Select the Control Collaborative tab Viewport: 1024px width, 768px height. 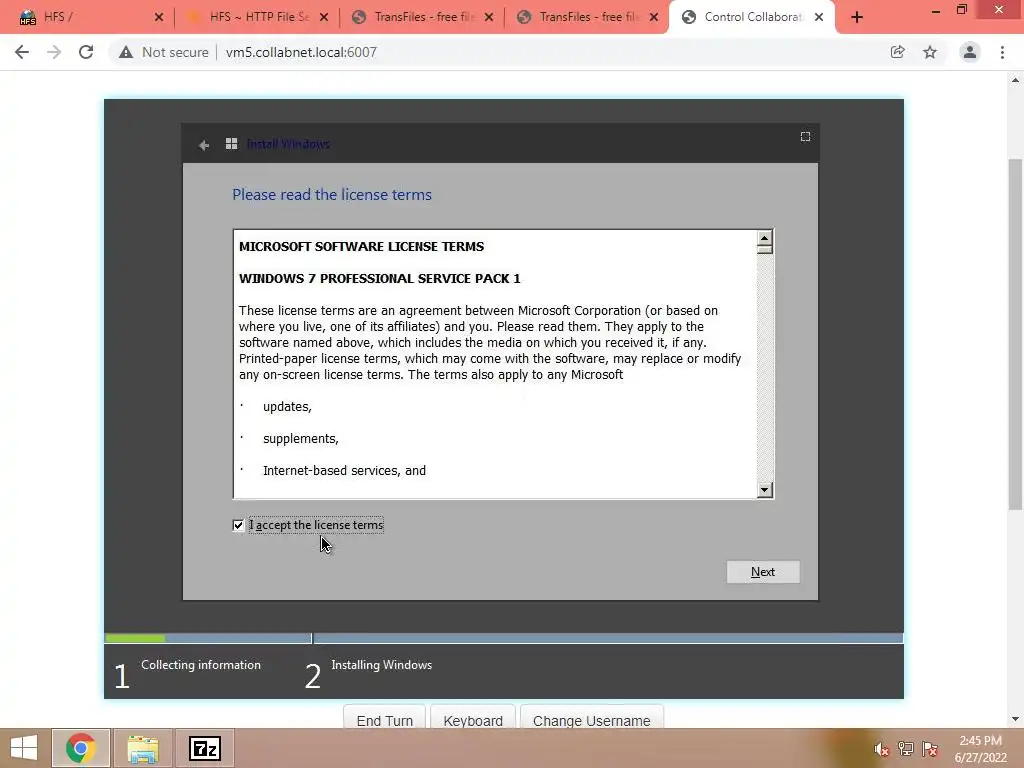[753, 17]
